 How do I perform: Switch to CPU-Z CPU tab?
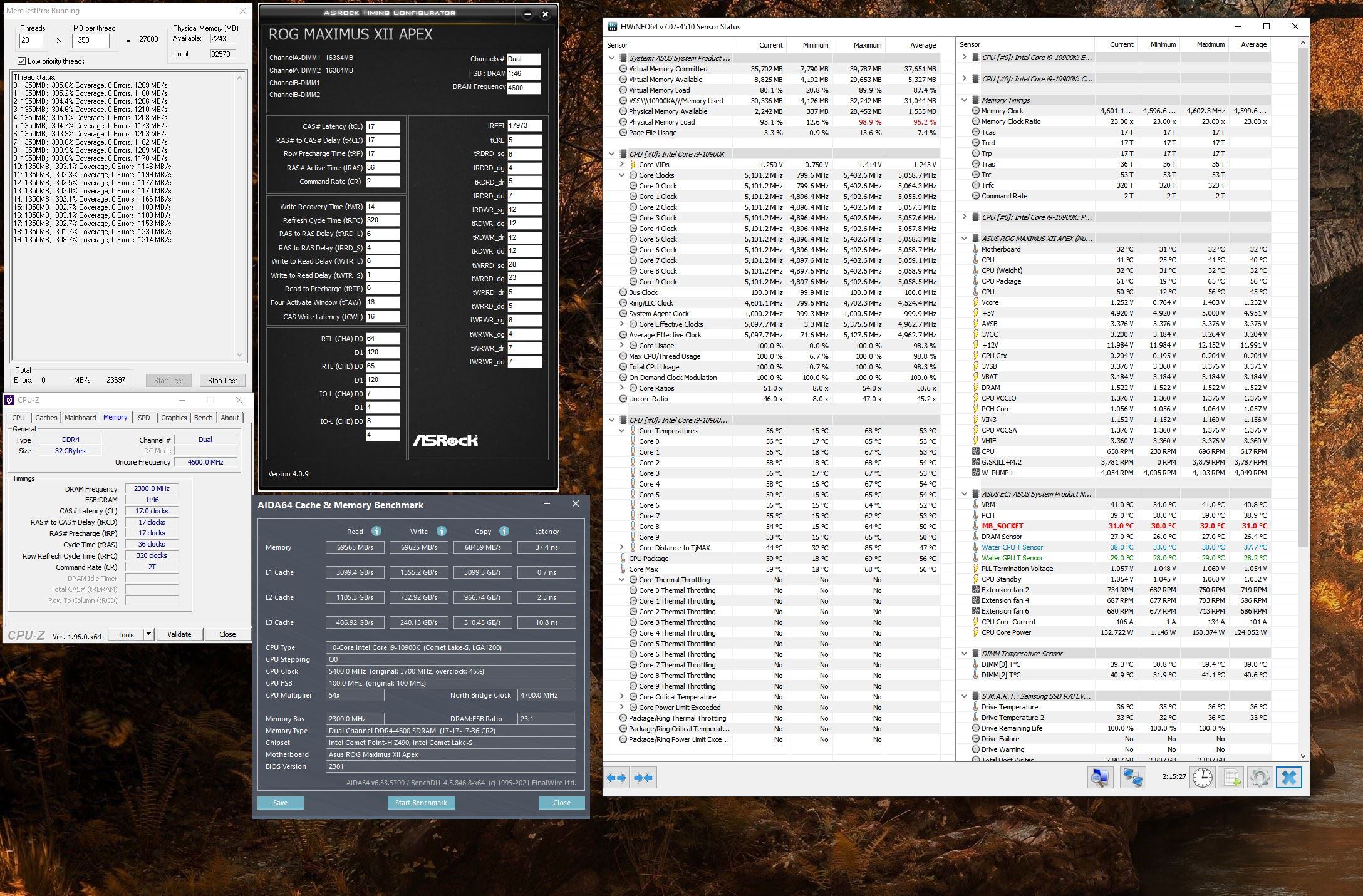[19, 418]
